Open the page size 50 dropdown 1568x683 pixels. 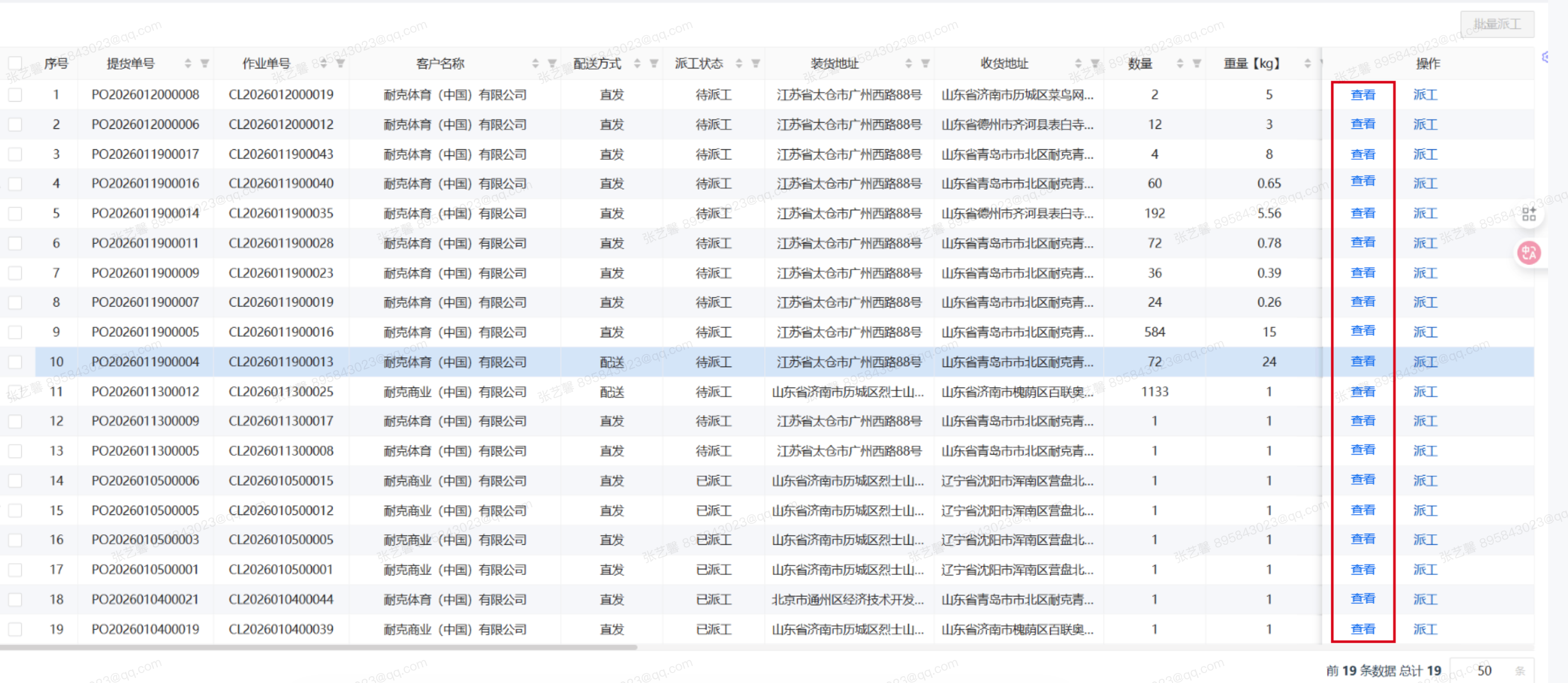pyautogui.click(x=1492, y=670)
